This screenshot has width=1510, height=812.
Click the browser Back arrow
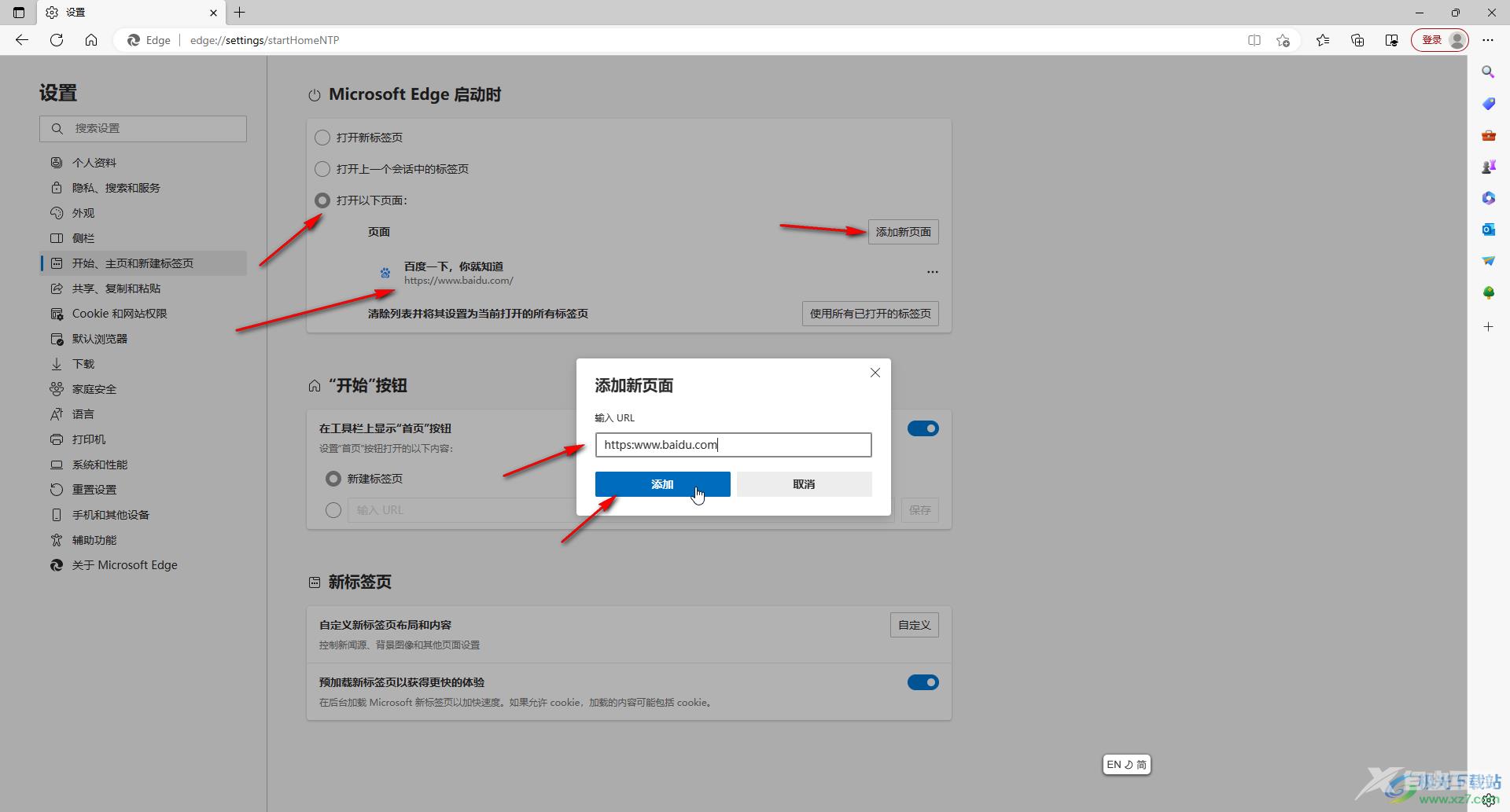(x=22, y=40)
